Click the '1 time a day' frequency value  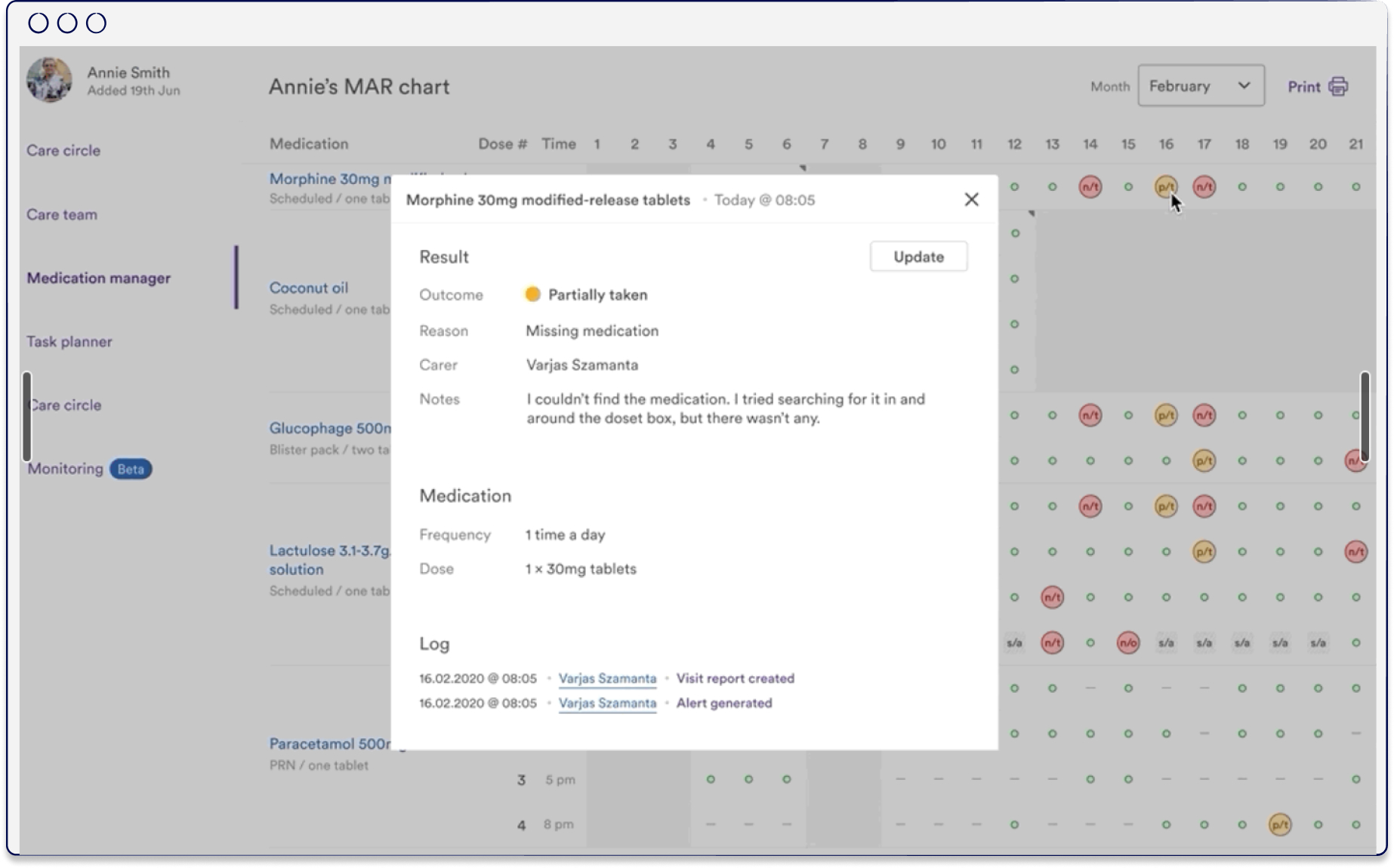click(x=566, y=534)
